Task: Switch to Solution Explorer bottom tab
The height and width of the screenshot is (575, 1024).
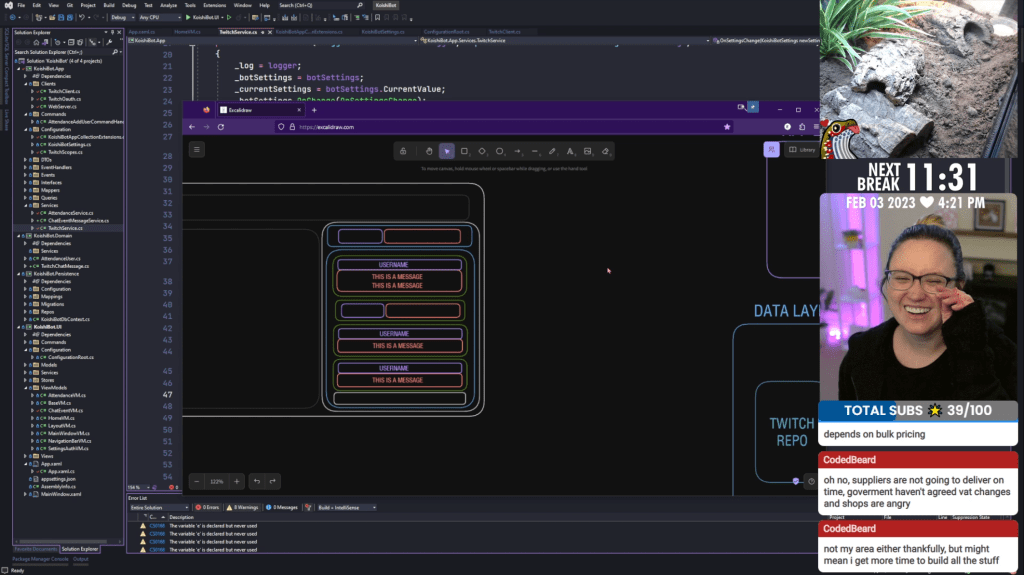Action: (80, 549)
